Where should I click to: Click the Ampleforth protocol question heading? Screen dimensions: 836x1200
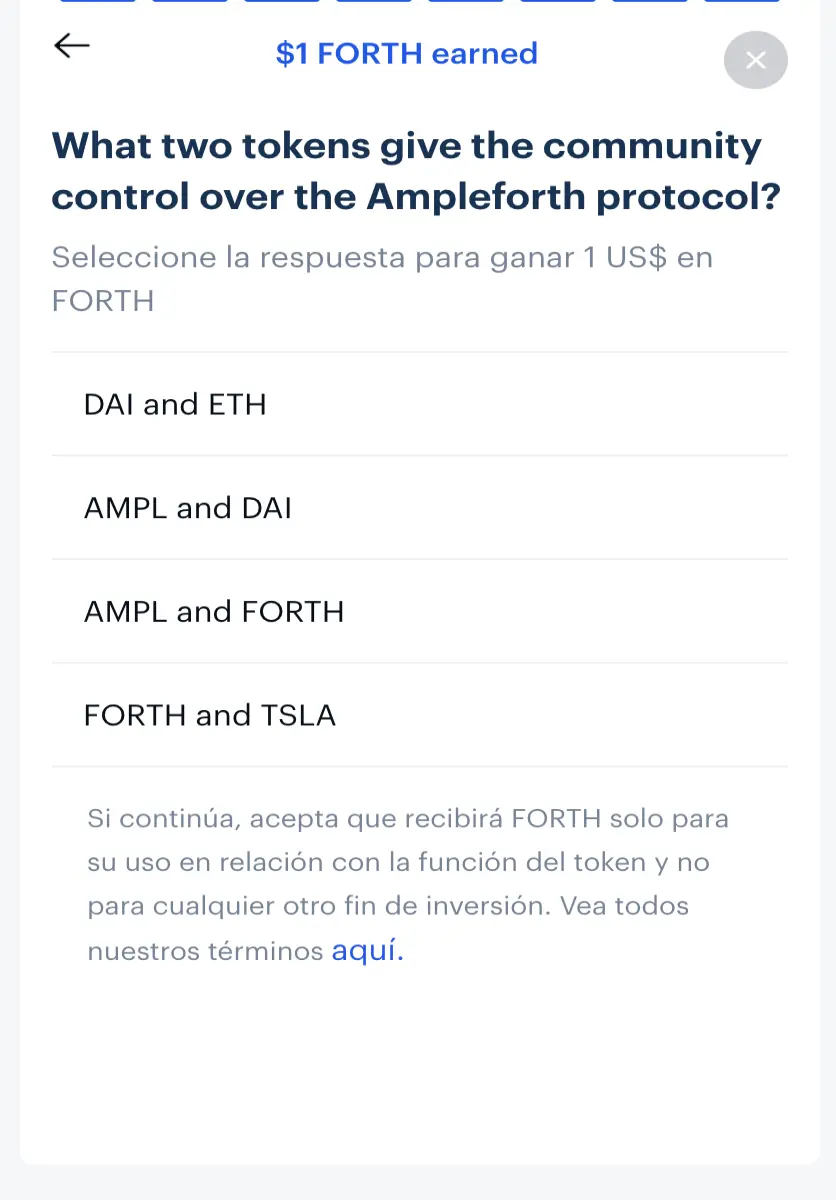click(x=415, y=171)
